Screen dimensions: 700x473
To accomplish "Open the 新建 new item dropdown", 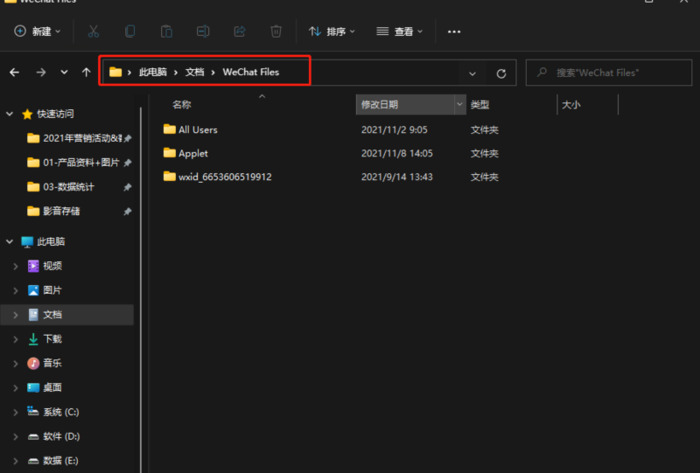I will tap(38, 31).
